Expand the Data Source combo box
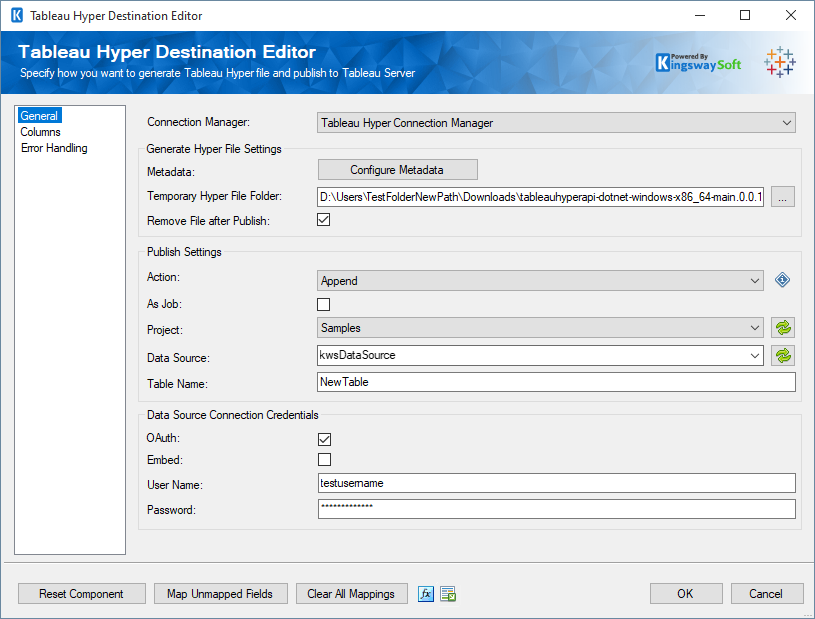 click(x=755, y=355)
